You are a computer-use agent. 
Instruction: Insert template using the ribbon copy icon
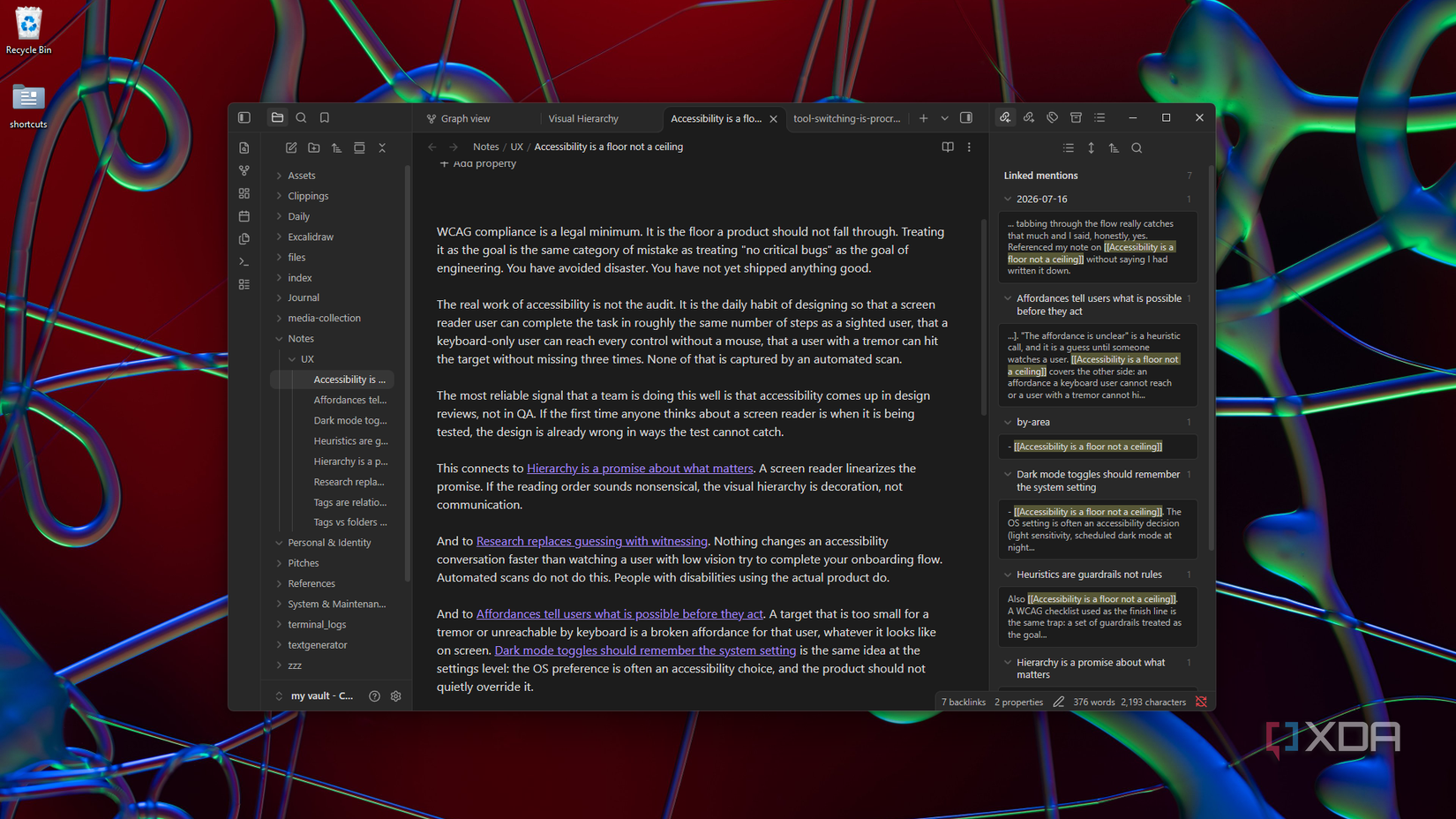pyautogui.click(x=244, y=239)
